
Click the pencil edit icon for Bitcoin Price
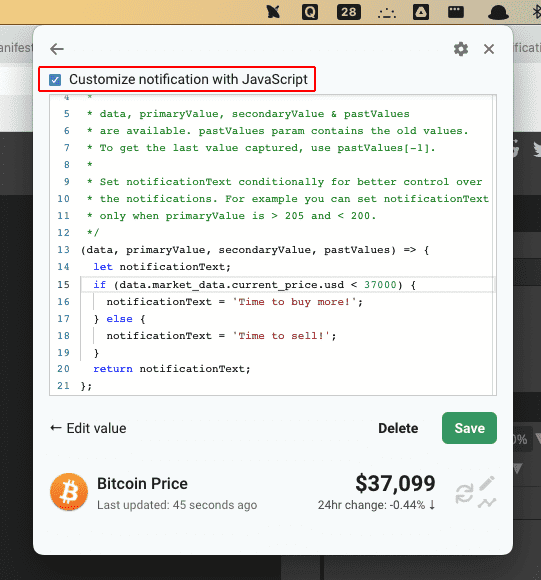coord(487,483)
